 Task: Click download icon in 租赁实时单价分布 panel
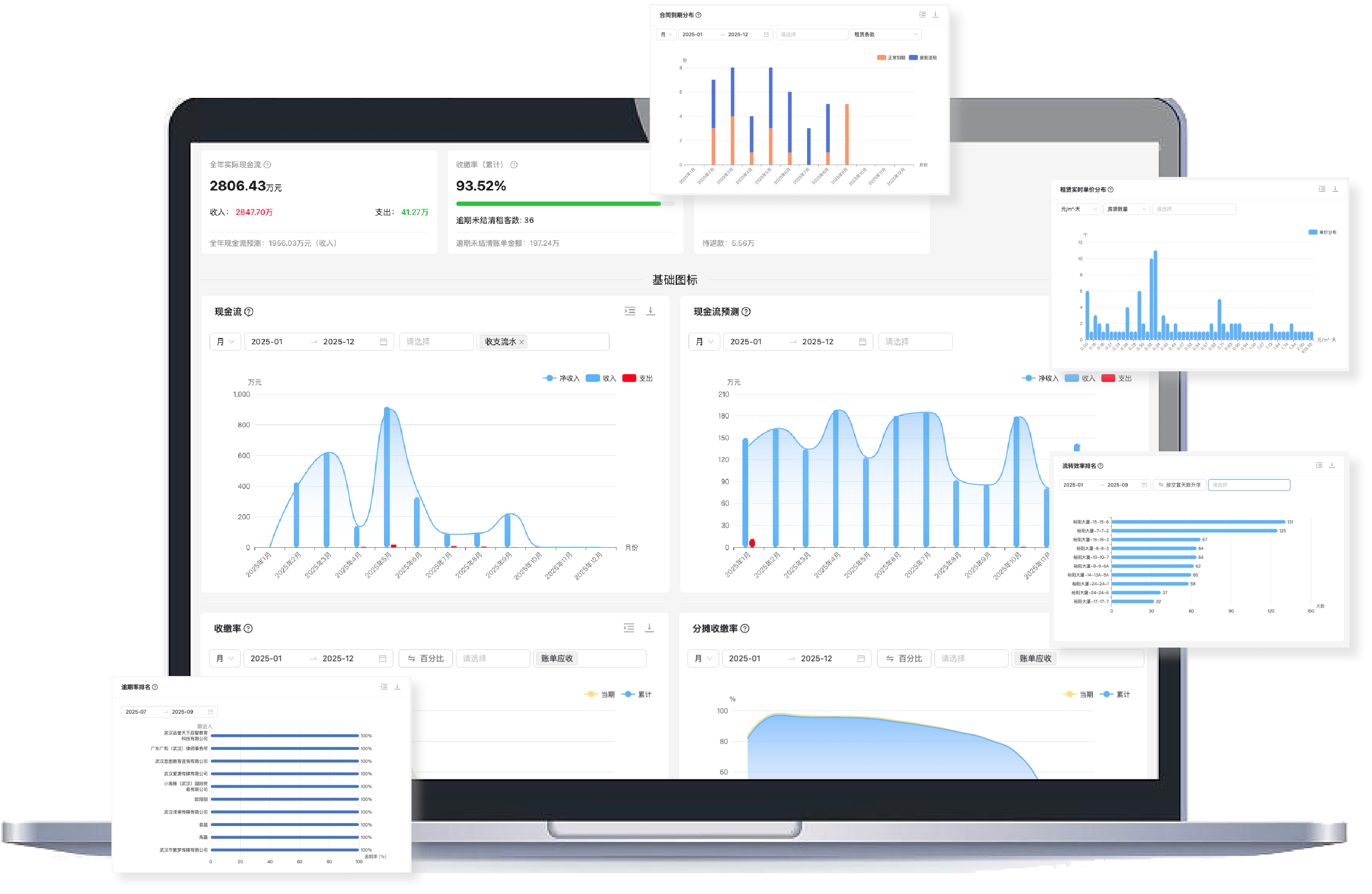coord(1334,189)
